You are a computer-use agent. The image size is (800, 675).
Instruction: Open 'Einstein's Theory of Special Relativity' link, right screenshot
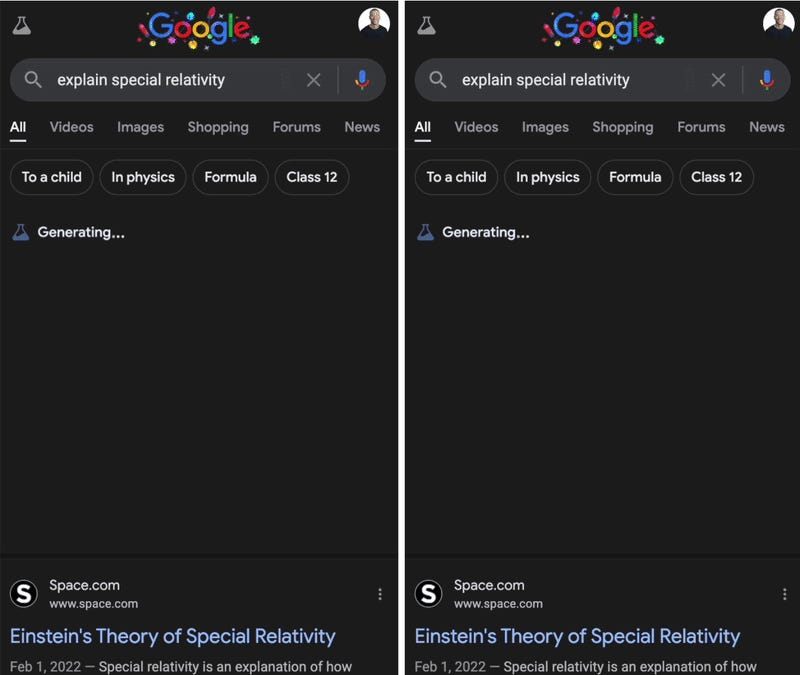tap(577, 636)
